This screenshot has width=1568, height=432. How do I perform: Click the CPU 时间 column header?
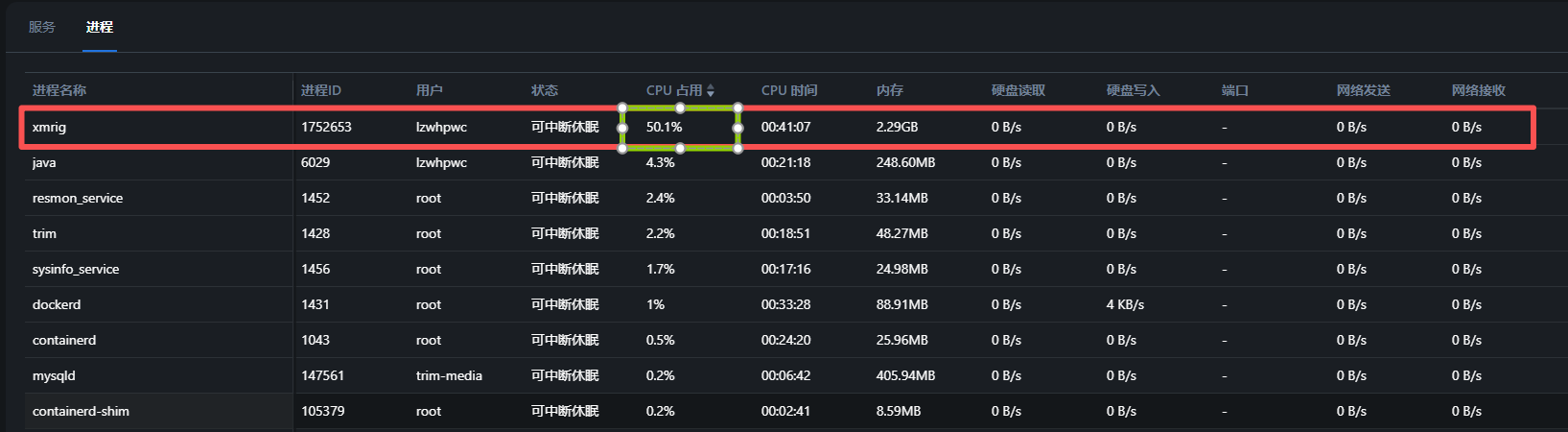[x=789, y=90]
